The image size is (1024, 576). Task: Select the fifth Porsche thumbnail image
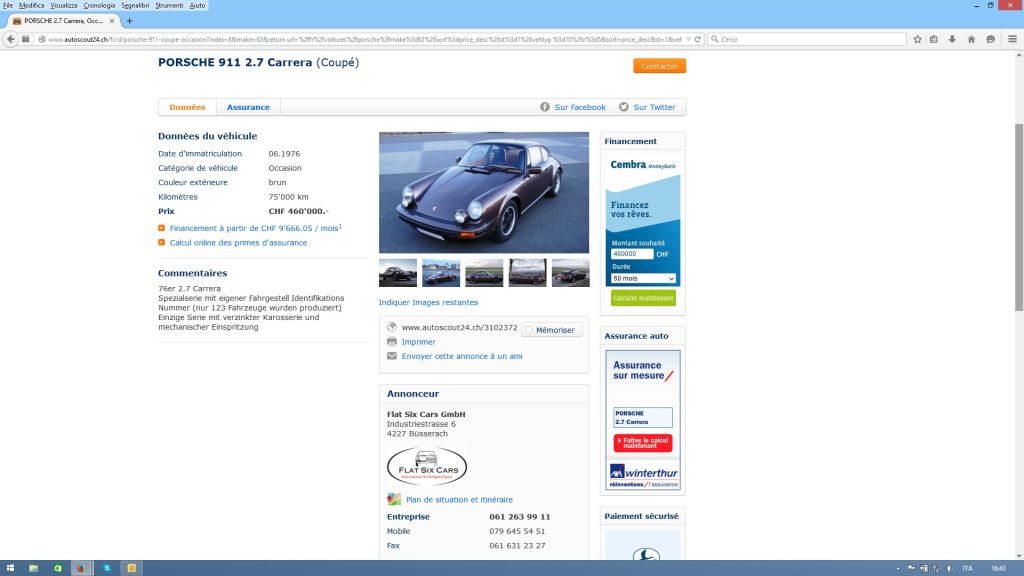[571, 273]
